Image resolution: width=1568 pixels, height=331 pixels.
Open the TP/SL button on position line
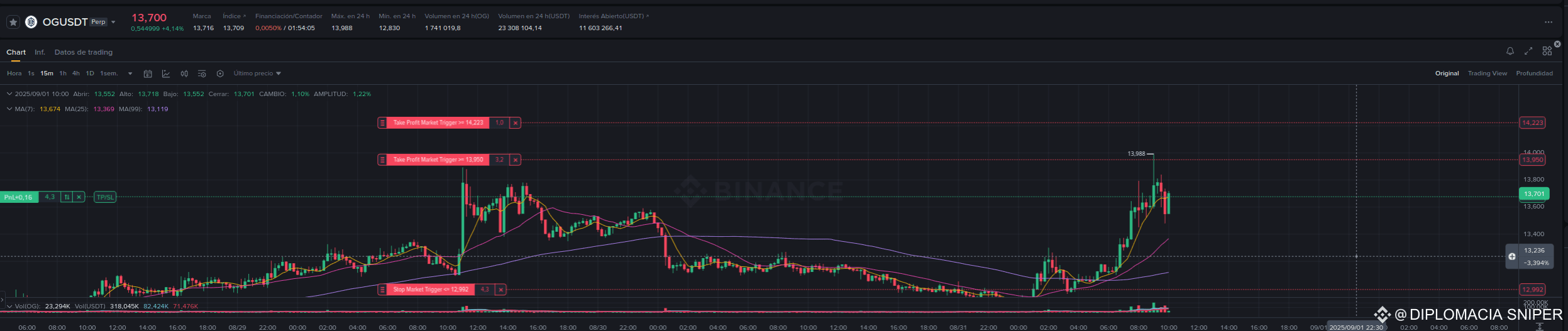105,197
